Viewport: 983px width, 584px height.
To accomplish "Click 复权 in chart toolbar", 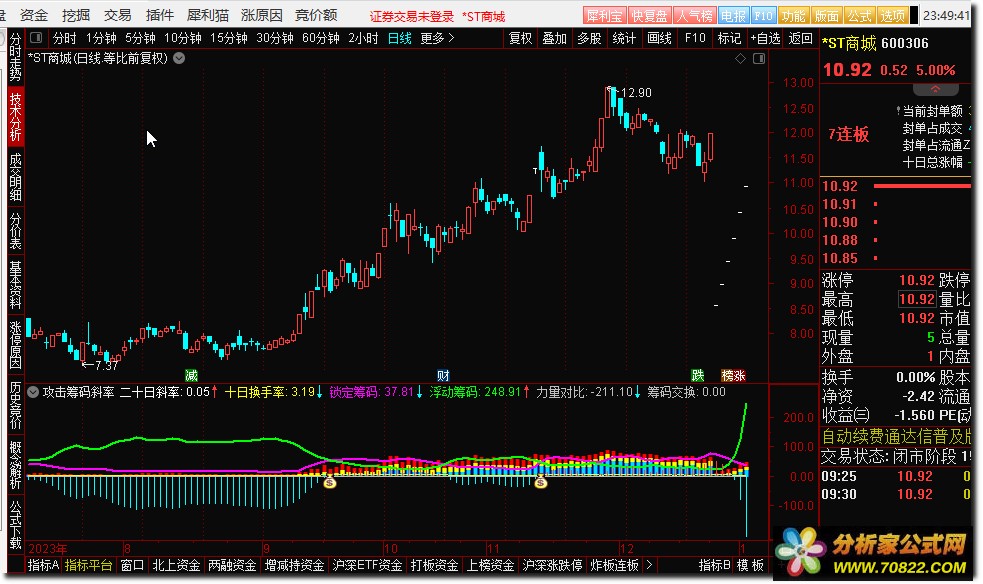I will [520, 38].
